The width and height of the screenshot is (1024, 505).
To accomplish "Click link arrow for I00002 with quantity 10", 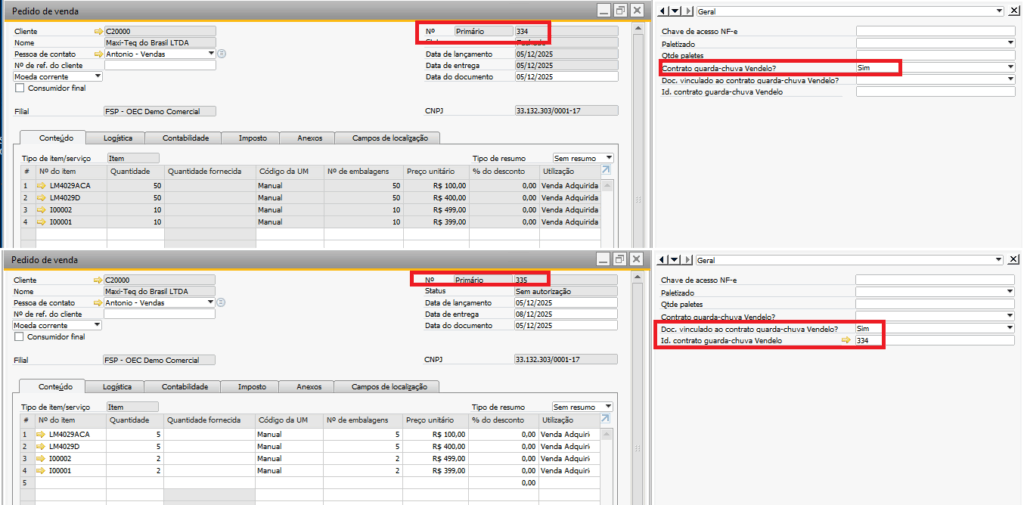I will pyautogui.click(x=42, y=210).
